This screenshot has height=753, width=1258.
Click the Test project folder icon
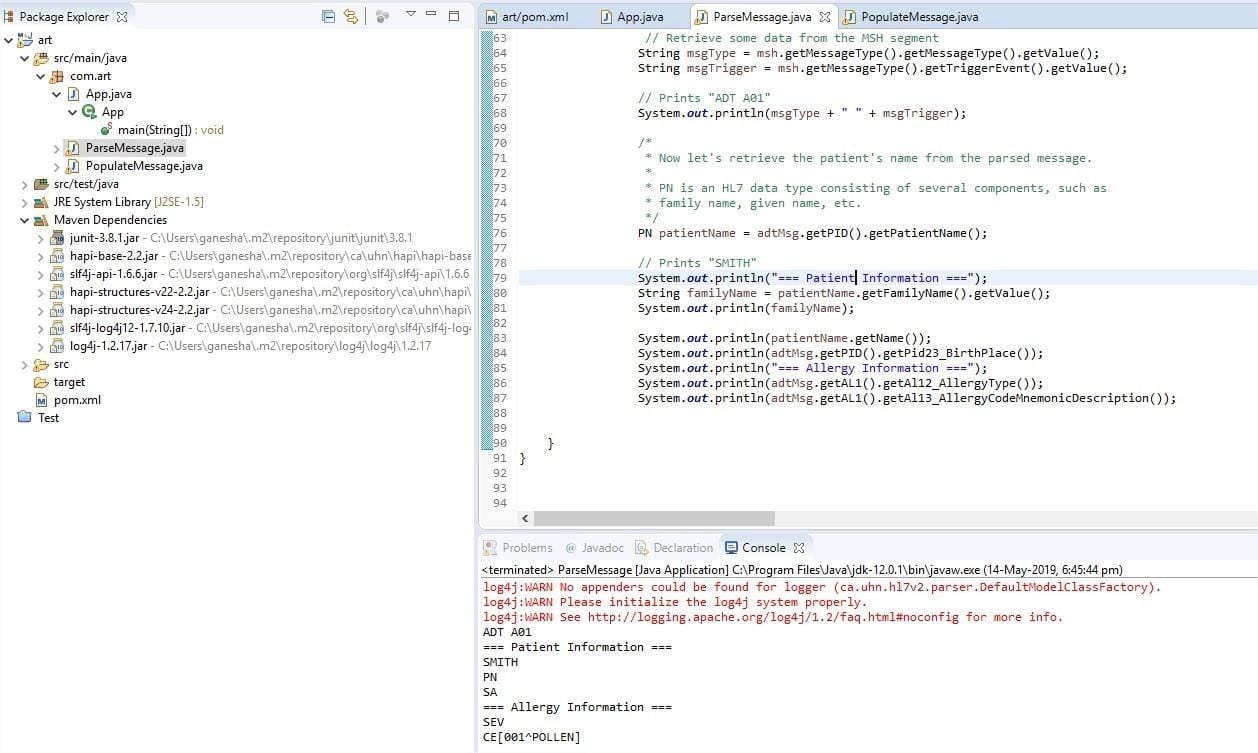tap(25, 418)
